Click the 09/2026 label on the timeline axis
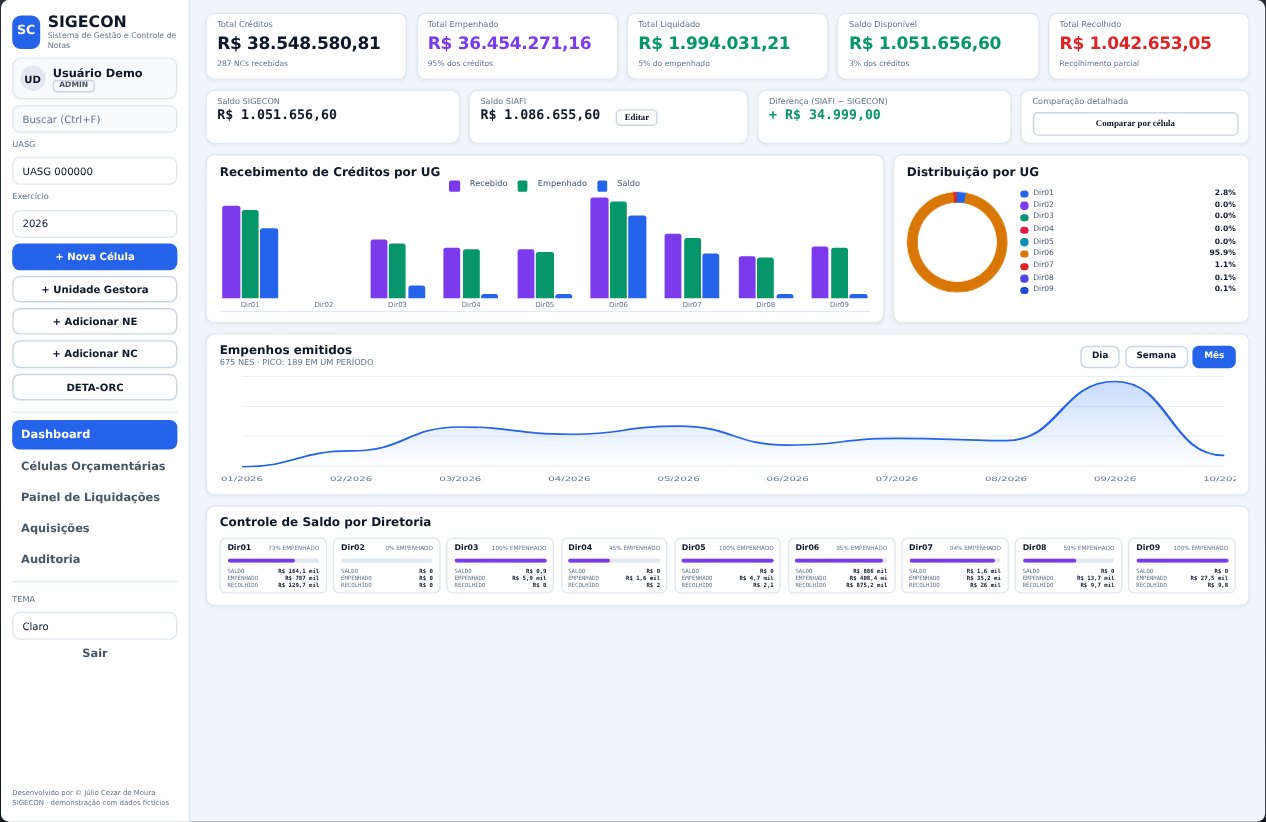This screenshot has width=1266, height=822. [x=1114, y=479]
